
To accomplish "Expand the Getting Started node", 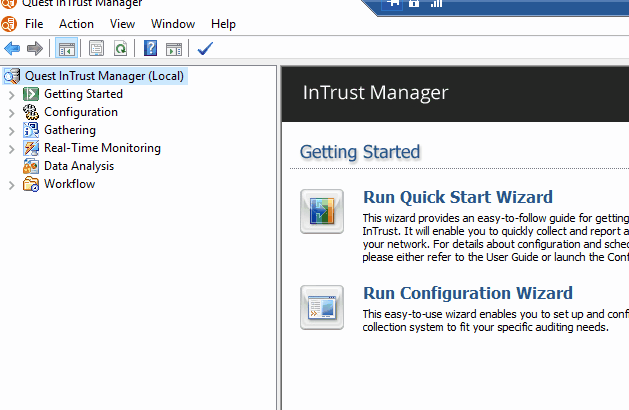I will tap(12, 95).
